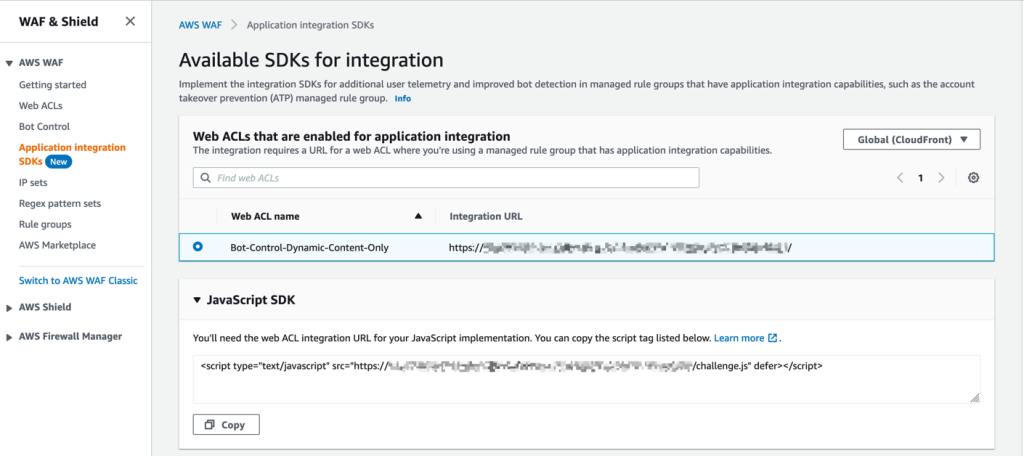
Task: Close the WAF & Shield sidebar
Action: coord(131,22)
